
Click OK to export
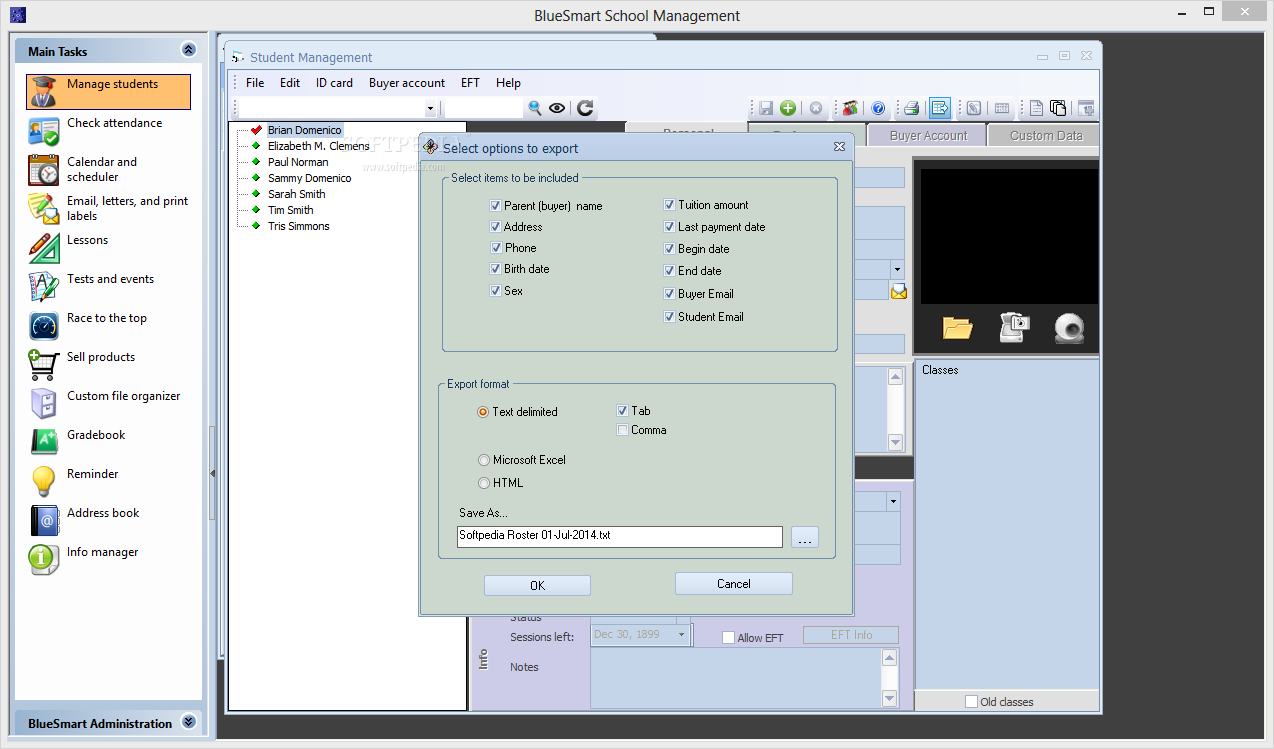(537, 586)
